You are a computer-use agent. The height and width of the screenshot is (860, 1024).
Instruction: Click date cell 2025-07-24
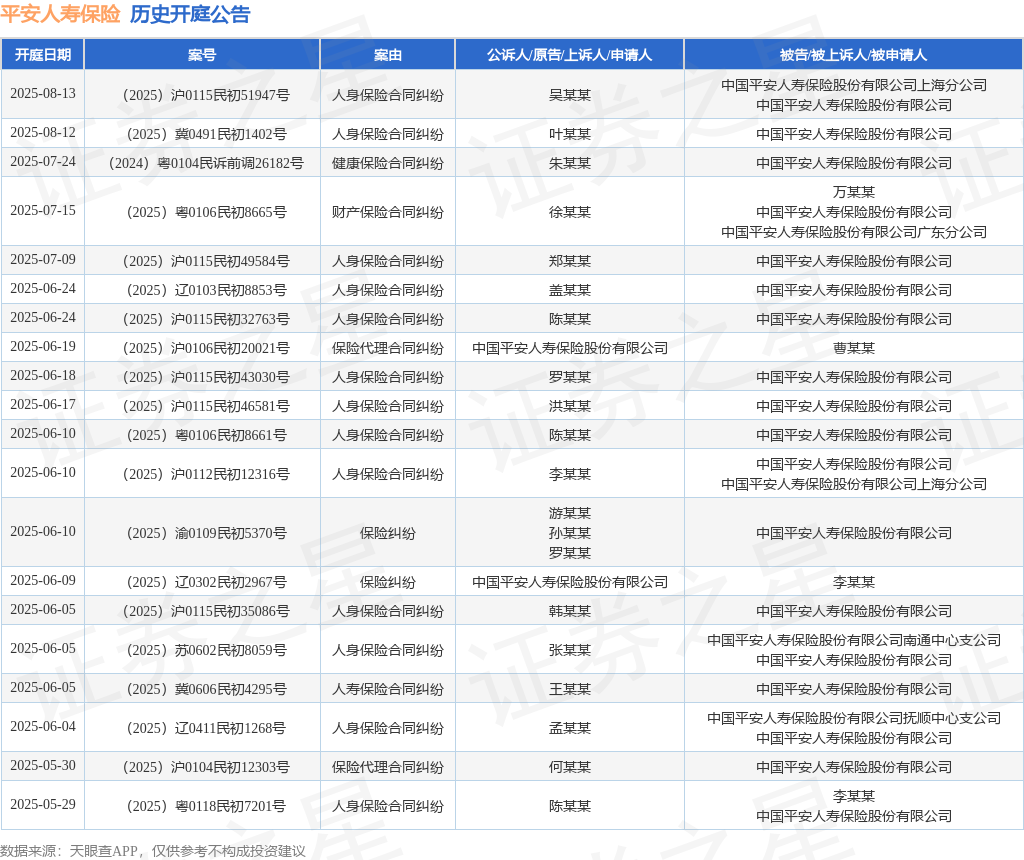click(x=43, y=161)
